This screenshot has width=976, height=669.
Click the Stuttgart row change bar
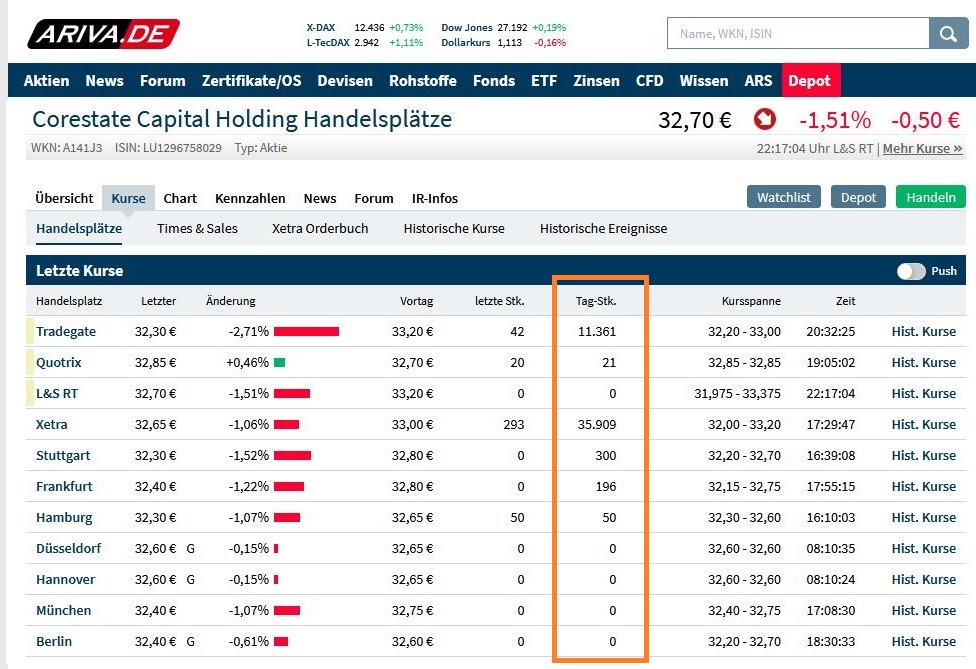(x=294, y=455)
